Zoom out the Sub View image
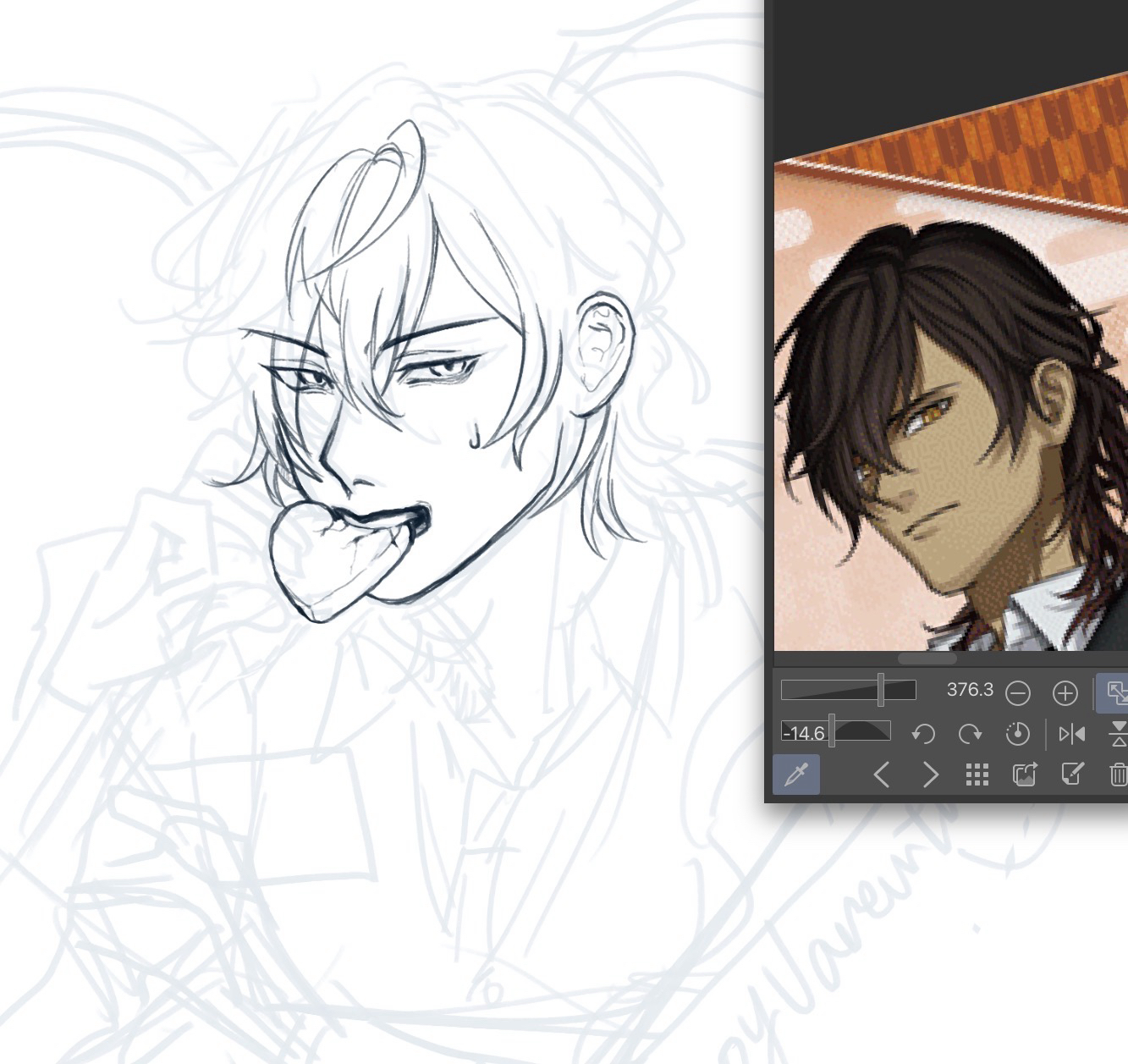1128x1064 pixels. click(x=1018, y=693)
